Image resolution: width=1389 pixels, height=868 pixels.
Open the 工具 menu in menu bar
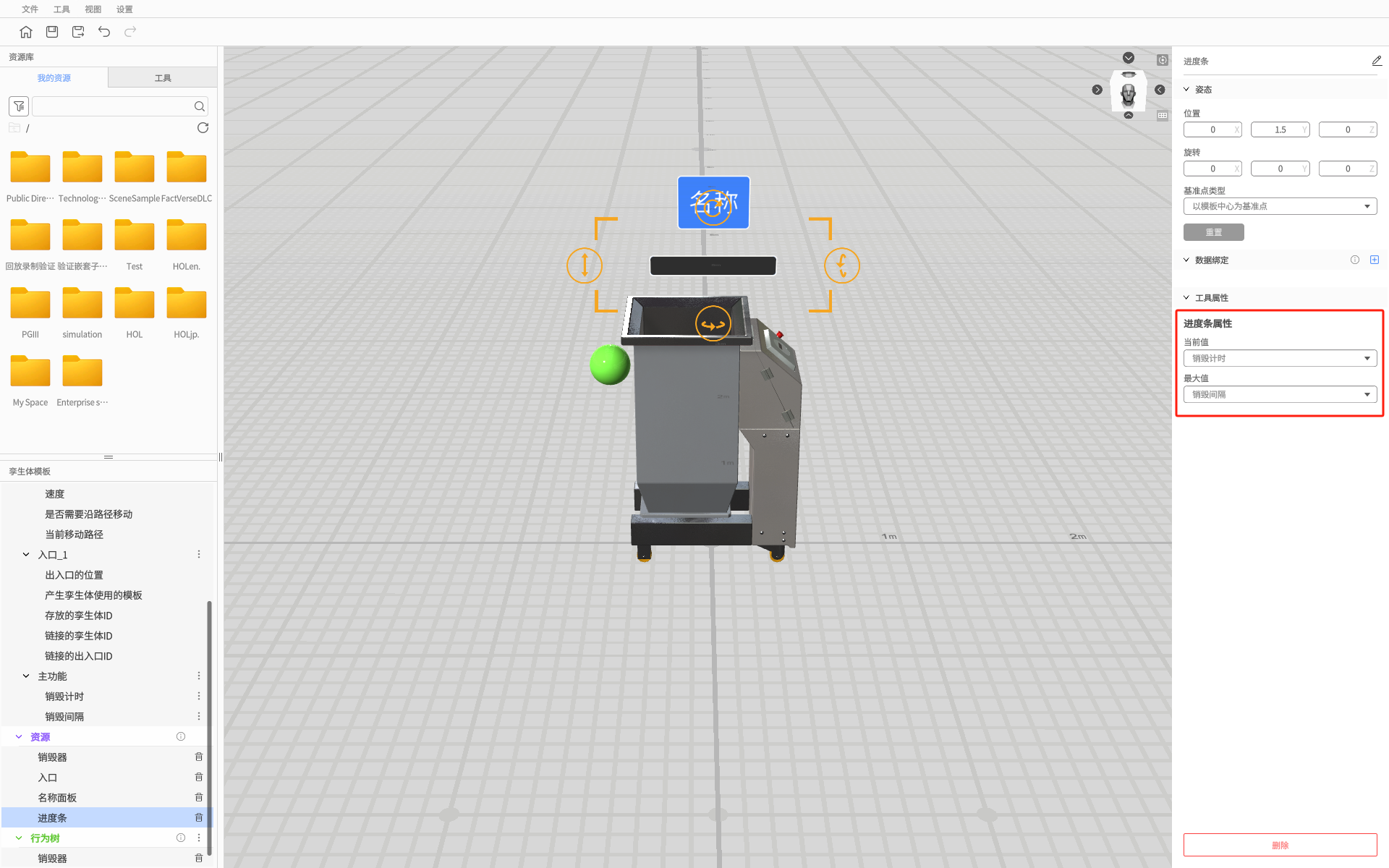pyautogui.click(x=61, y=9)
